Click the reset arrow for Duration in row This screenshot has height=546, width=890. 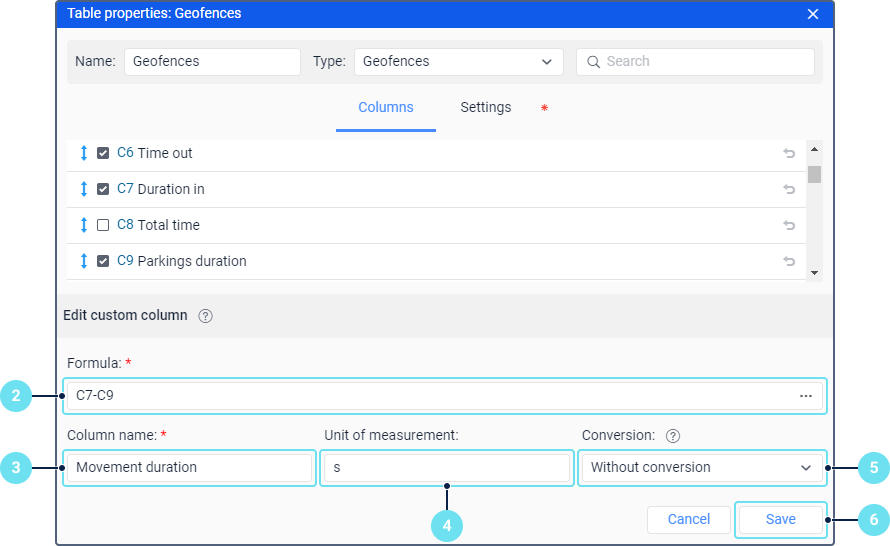(789, 189)
